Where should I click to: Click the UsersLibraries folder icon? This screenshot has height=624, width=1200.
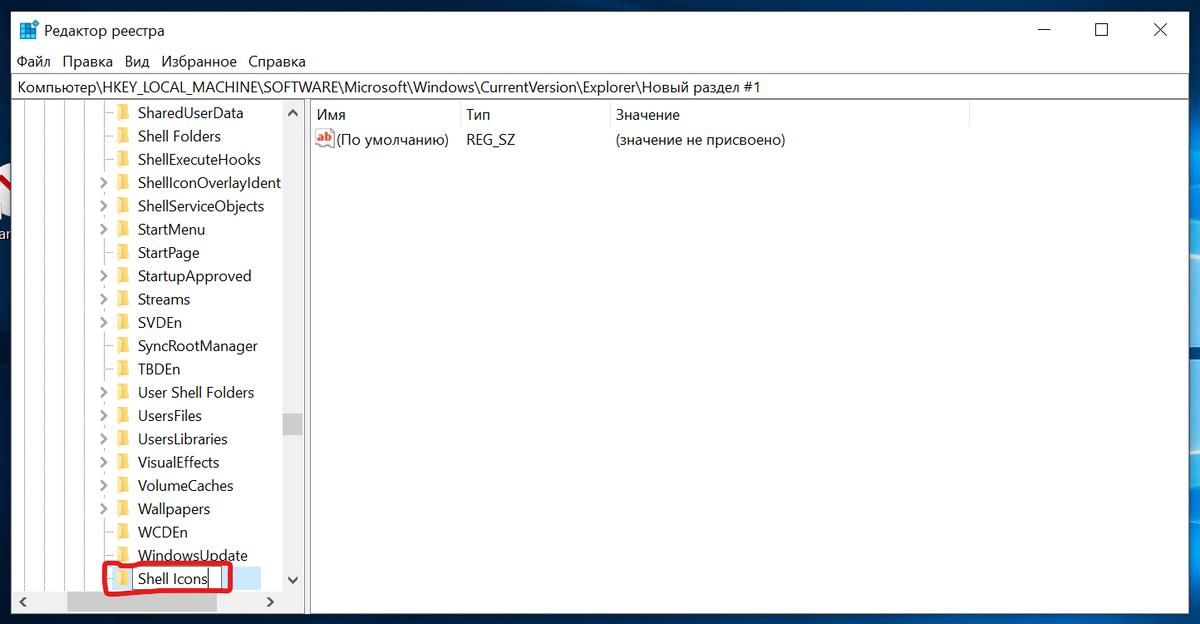(123, 439)
